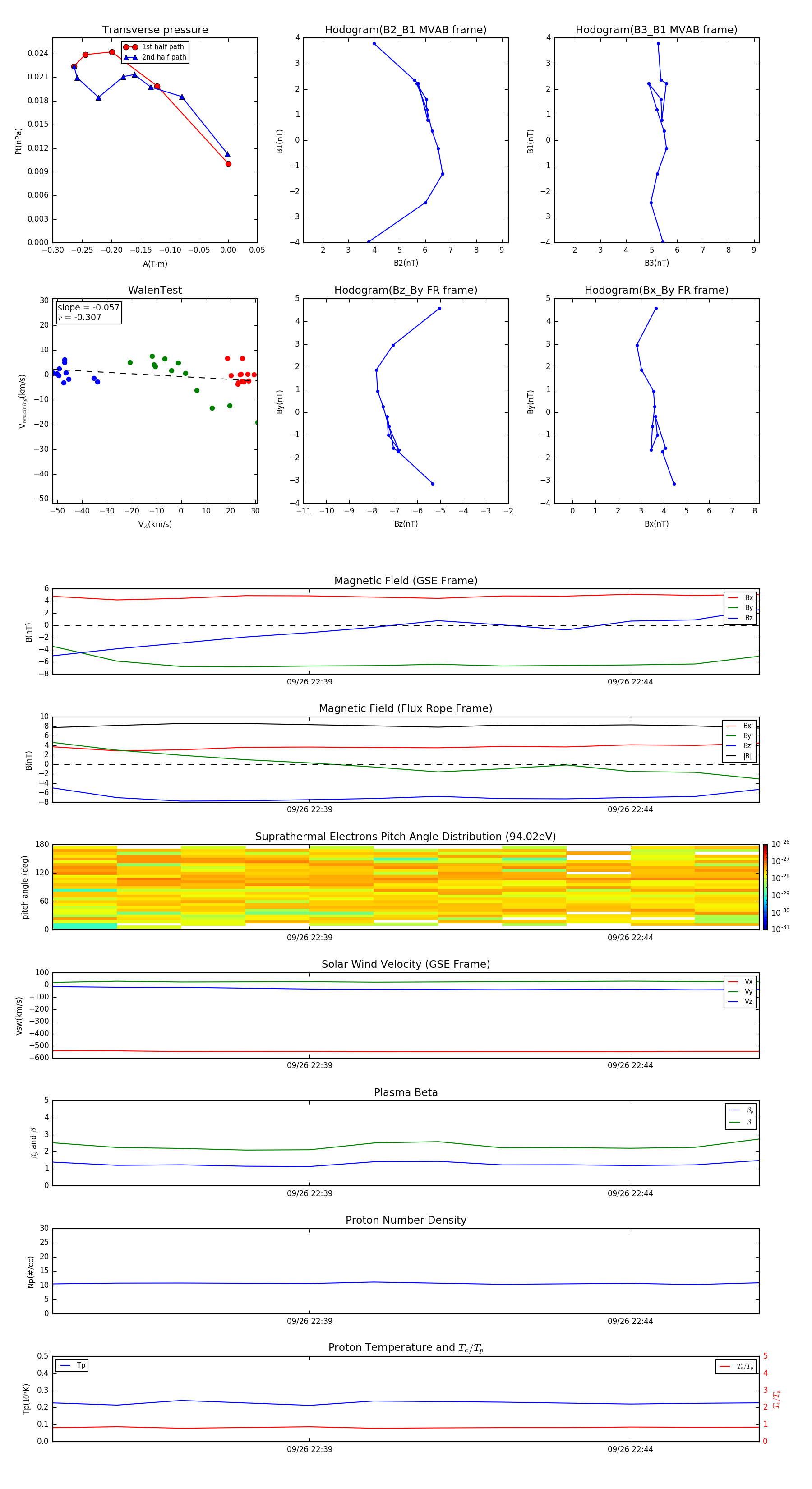812x1489 pixels.
Task: Click the Vy legend entry
Action: tap(740, 992)
